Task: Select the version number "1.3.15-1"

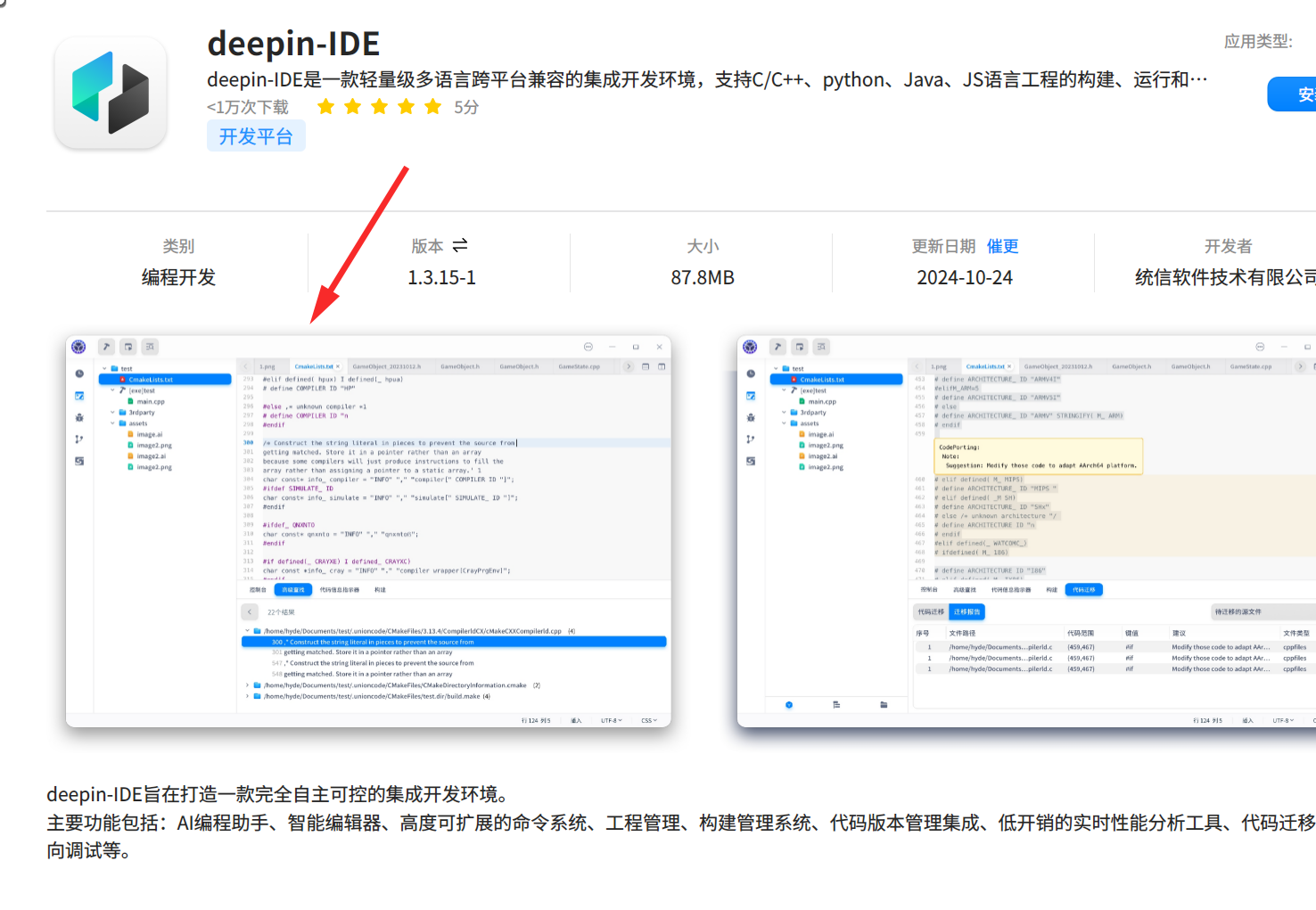Action: click(441, 278)
